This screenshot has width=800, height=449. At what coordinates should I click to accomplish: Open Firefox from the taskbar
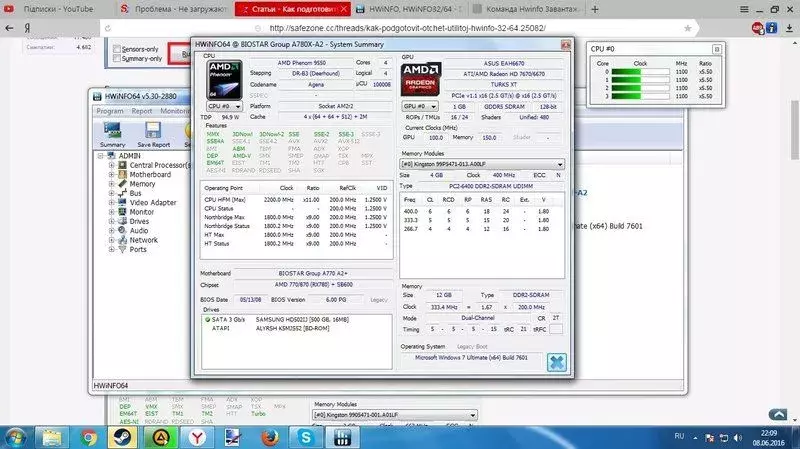[x=270, y=437]
